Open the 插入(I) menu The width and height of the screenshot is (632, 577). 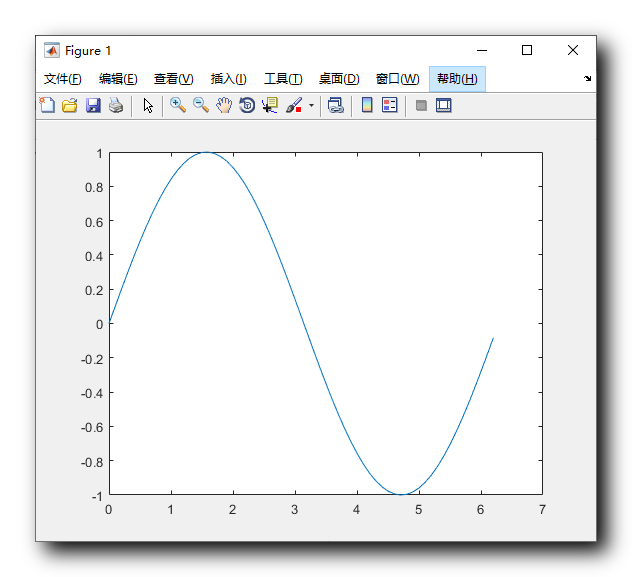(229, 79)
